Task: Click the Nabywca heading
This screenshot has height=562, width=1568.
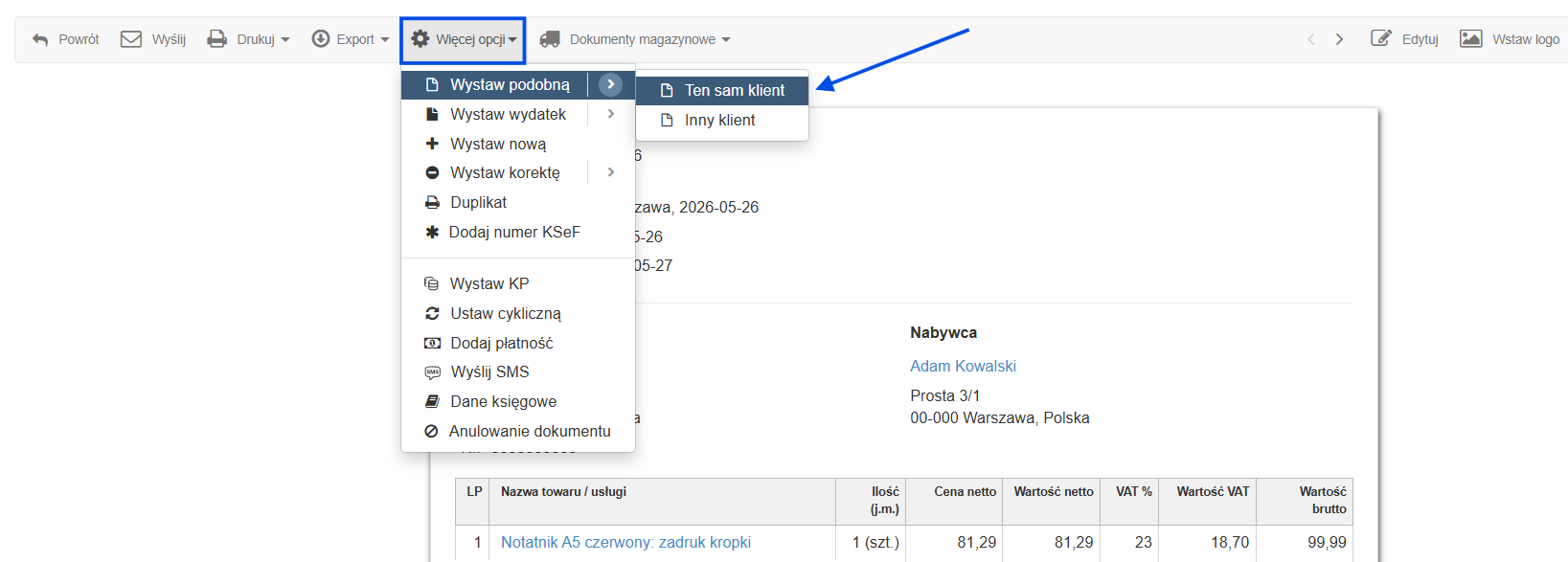Action: 943,332
